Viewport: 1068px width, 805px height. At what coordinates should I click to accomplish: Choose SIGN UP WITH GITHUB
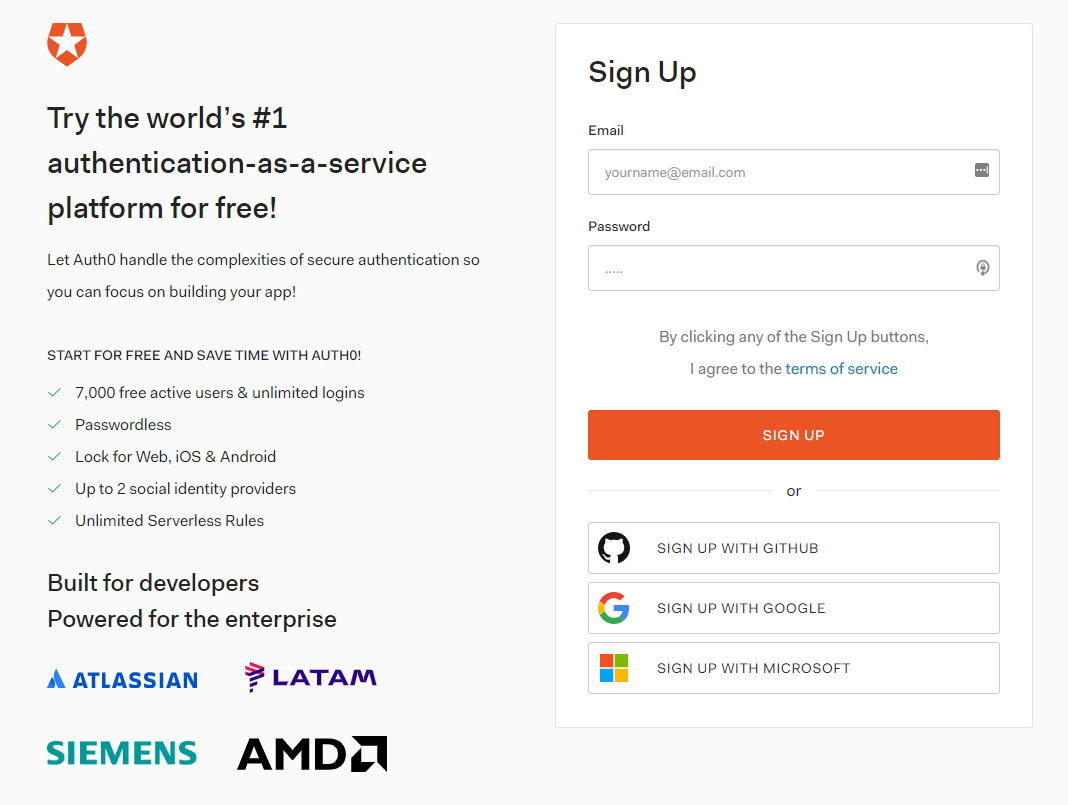[793, 548]
